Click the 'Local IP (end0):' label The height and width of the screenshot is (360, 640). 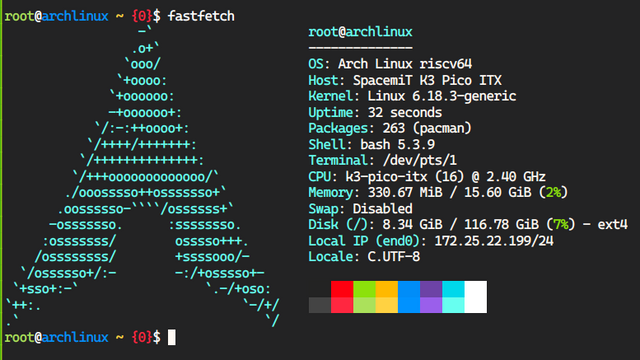pos(368,241)
